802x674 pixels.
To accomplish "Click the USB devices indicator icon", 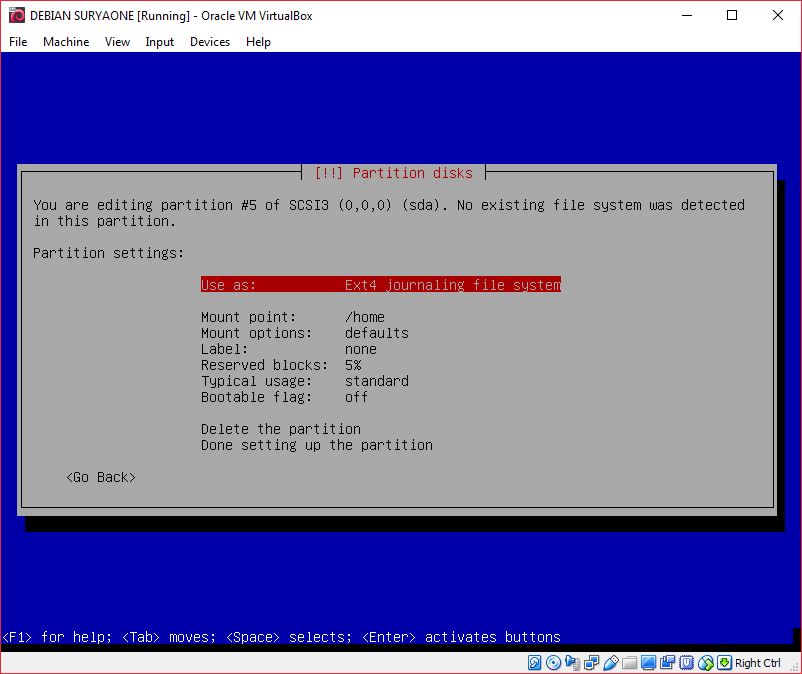I will point(611,663).
